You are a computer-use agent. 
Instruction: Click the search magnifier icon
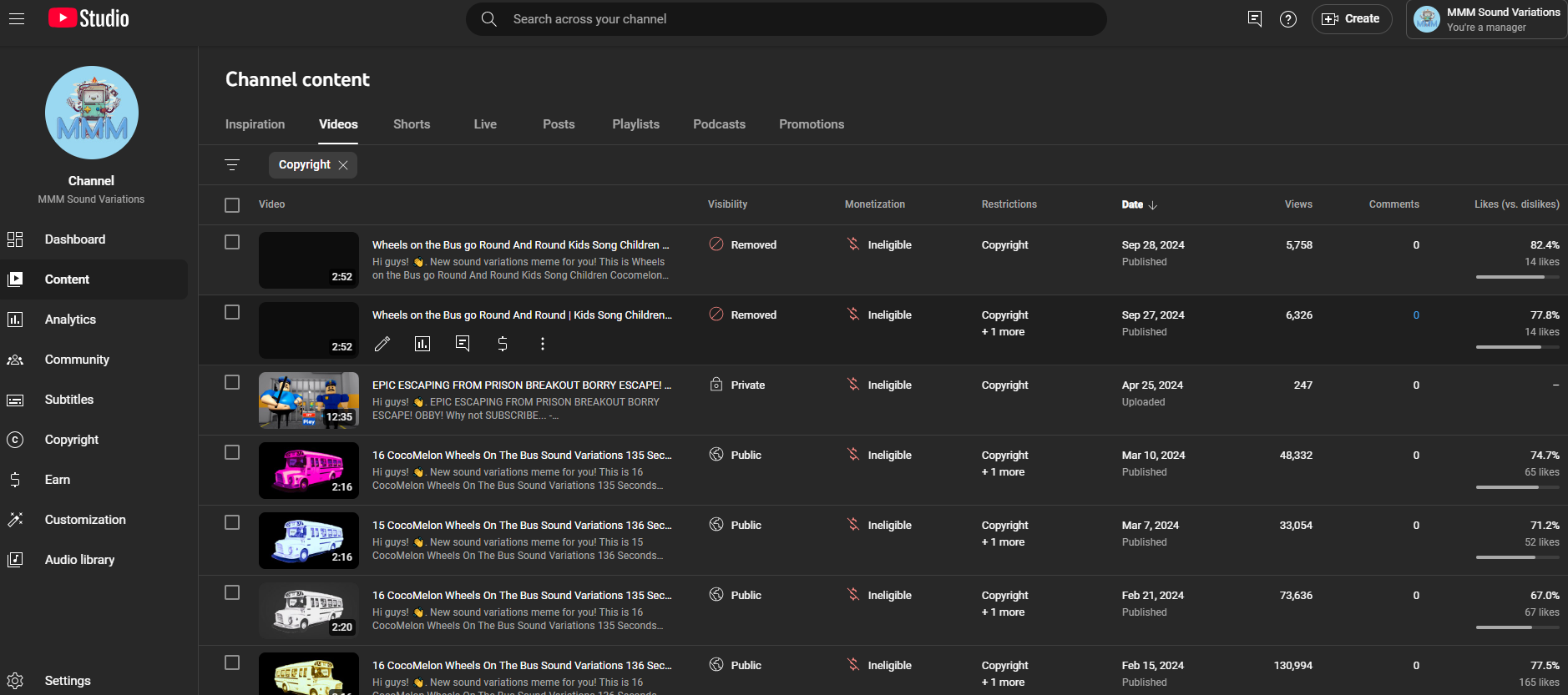click(489, 18)
